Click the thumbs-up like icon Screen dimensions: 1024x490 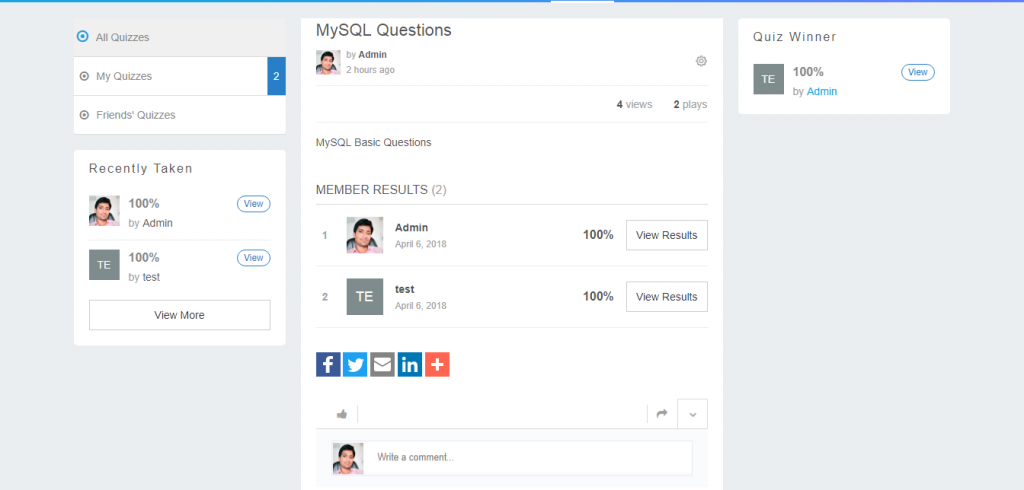(x=341, y=414)
